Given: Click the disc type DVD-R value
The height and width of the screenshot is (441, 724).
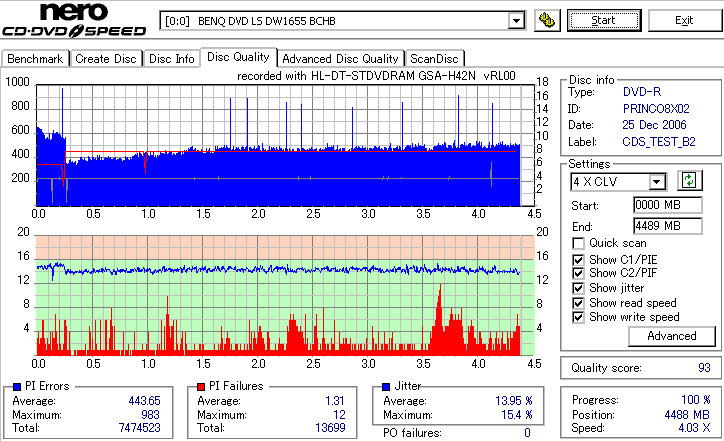Looking at the screenshot, I should pos(642,92).
